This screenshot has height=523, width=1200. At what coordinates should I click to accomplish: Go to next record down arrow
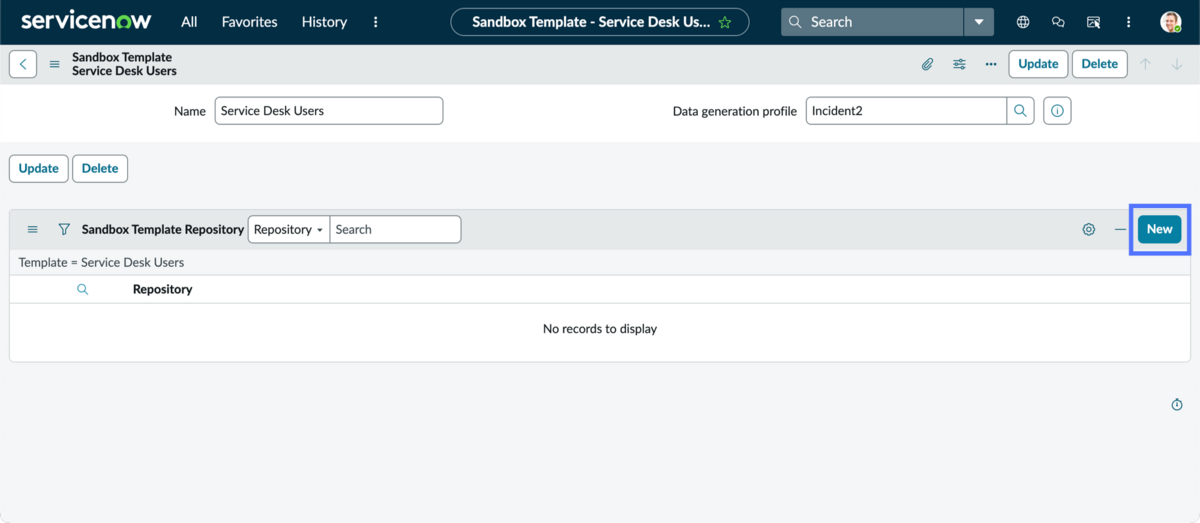[x=1177, y=64]
